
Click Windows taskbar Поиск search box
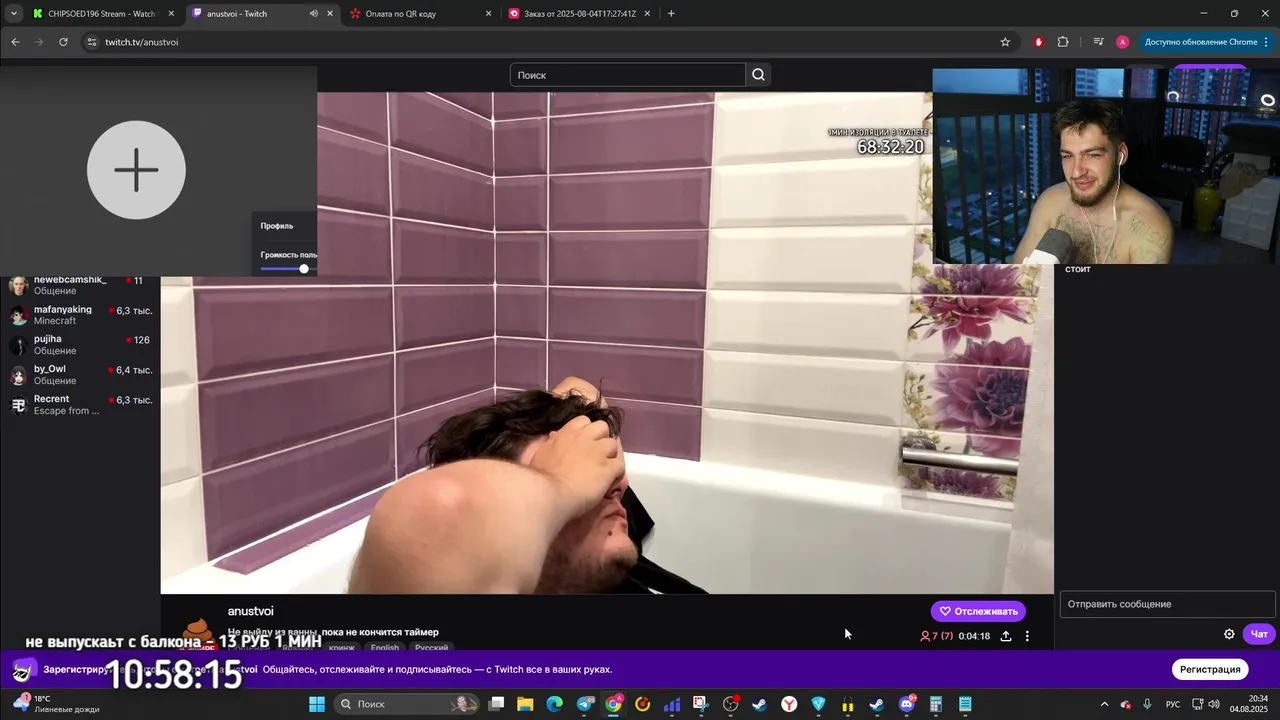pyautogui.click(x=407, y=704)
